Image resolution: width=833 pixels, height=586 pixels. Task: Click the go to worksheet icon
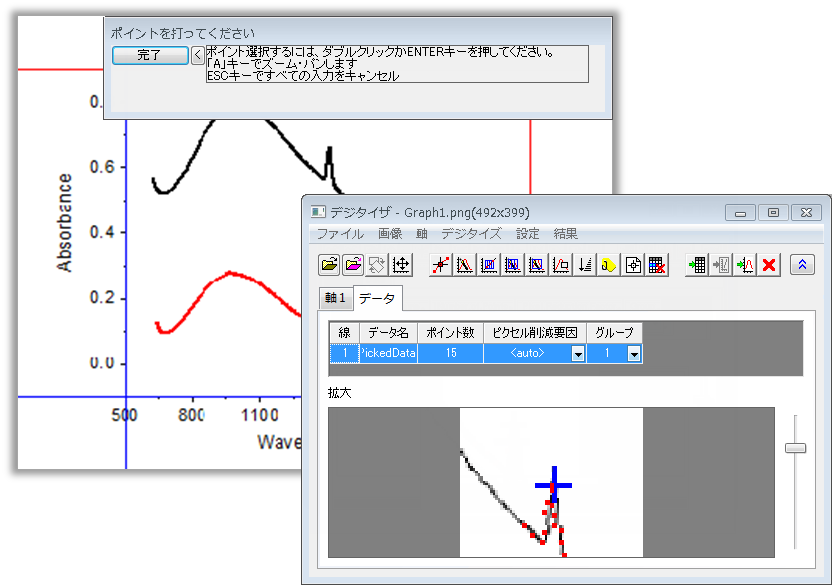[697, 265]
